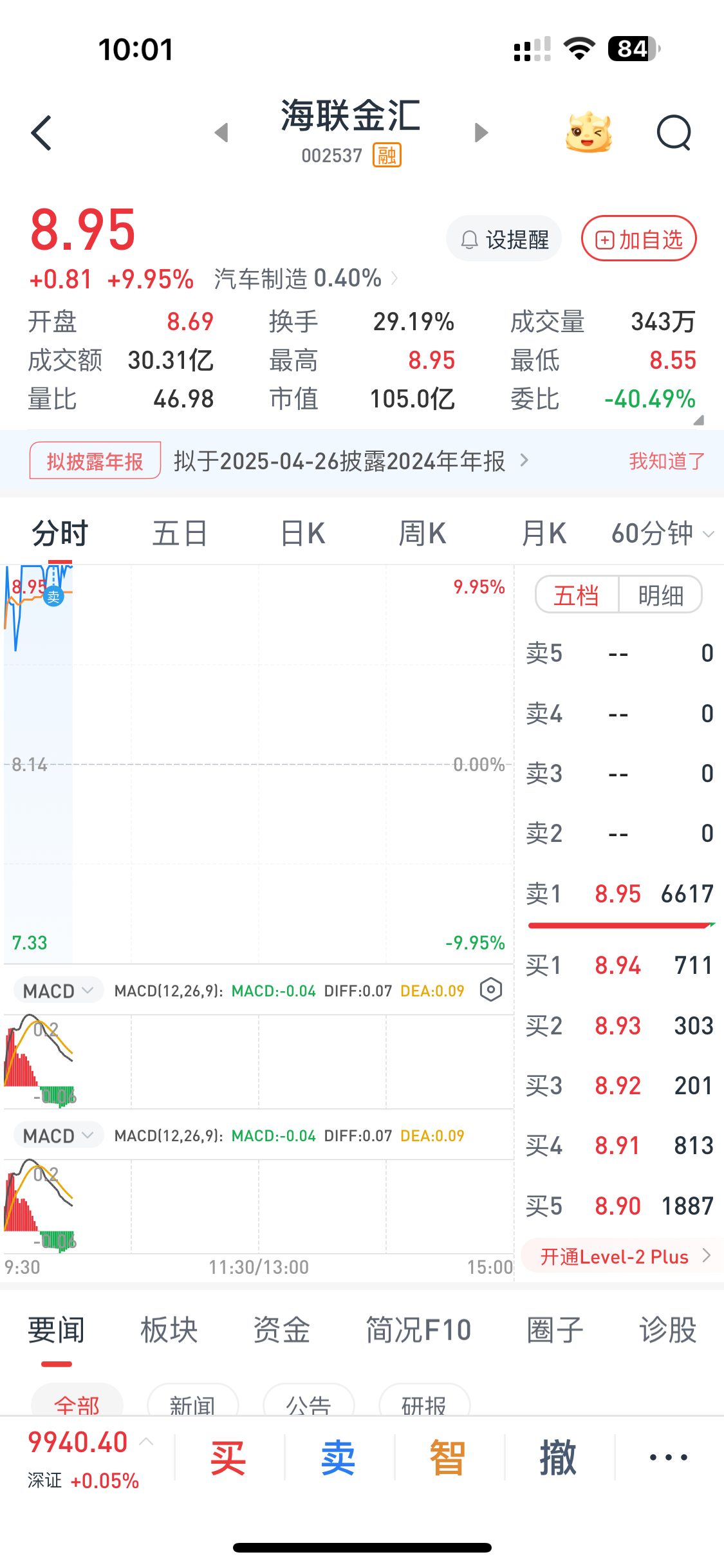This screenshot has width=724, height=1568.
Task: Tap 卖1 row at 8.95
Action: (620, 893)
